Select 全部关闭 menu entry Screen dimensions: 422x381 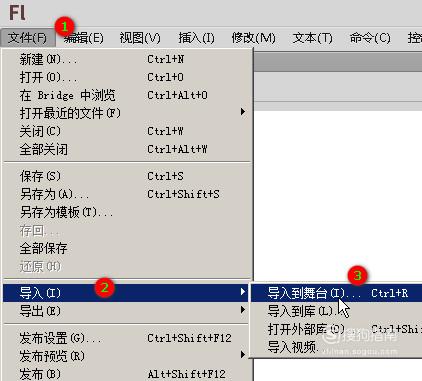point(127,149)
